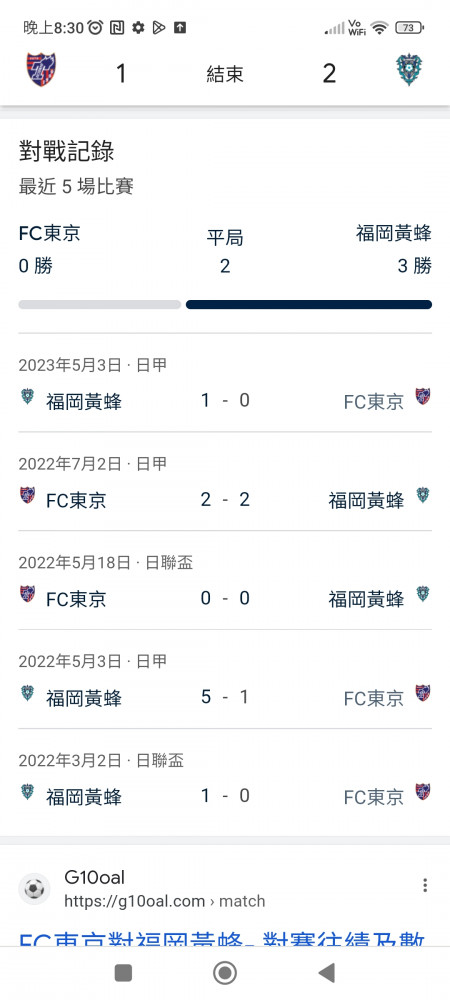Tap the Android home circle button
Screen dimensions: 450x1000
(x=224, y=973)
